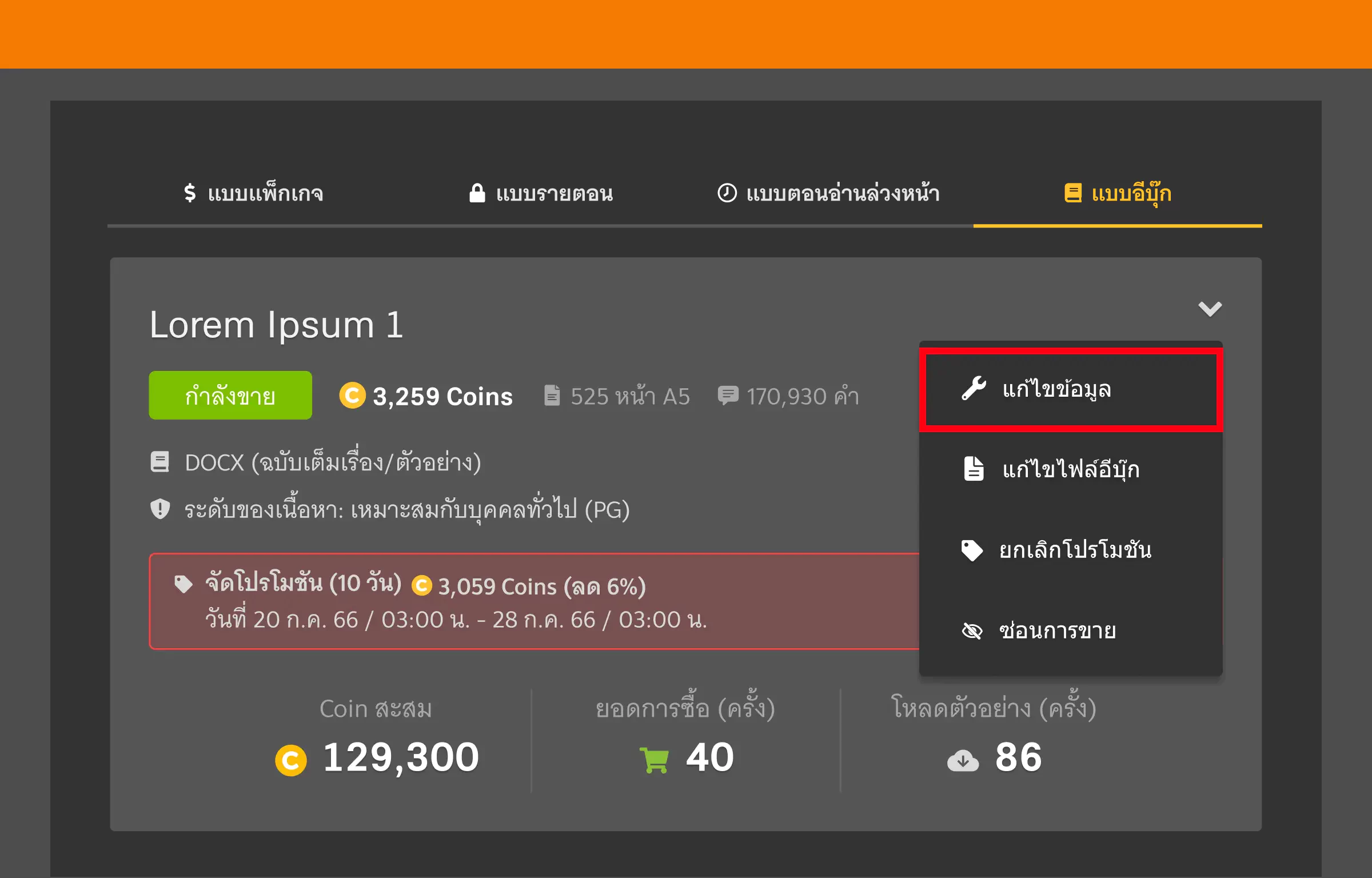
Task: Click the purchase count 40
Action: pyautogui.click(x=709, y=757)
